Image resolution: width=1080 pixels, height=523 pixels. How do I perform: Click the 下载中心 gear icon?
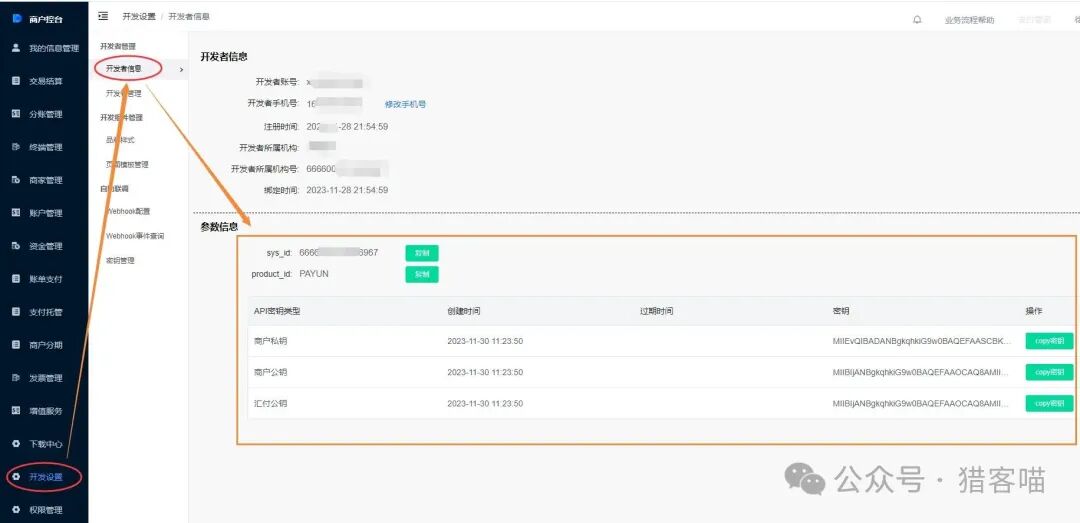coord(16,444)
